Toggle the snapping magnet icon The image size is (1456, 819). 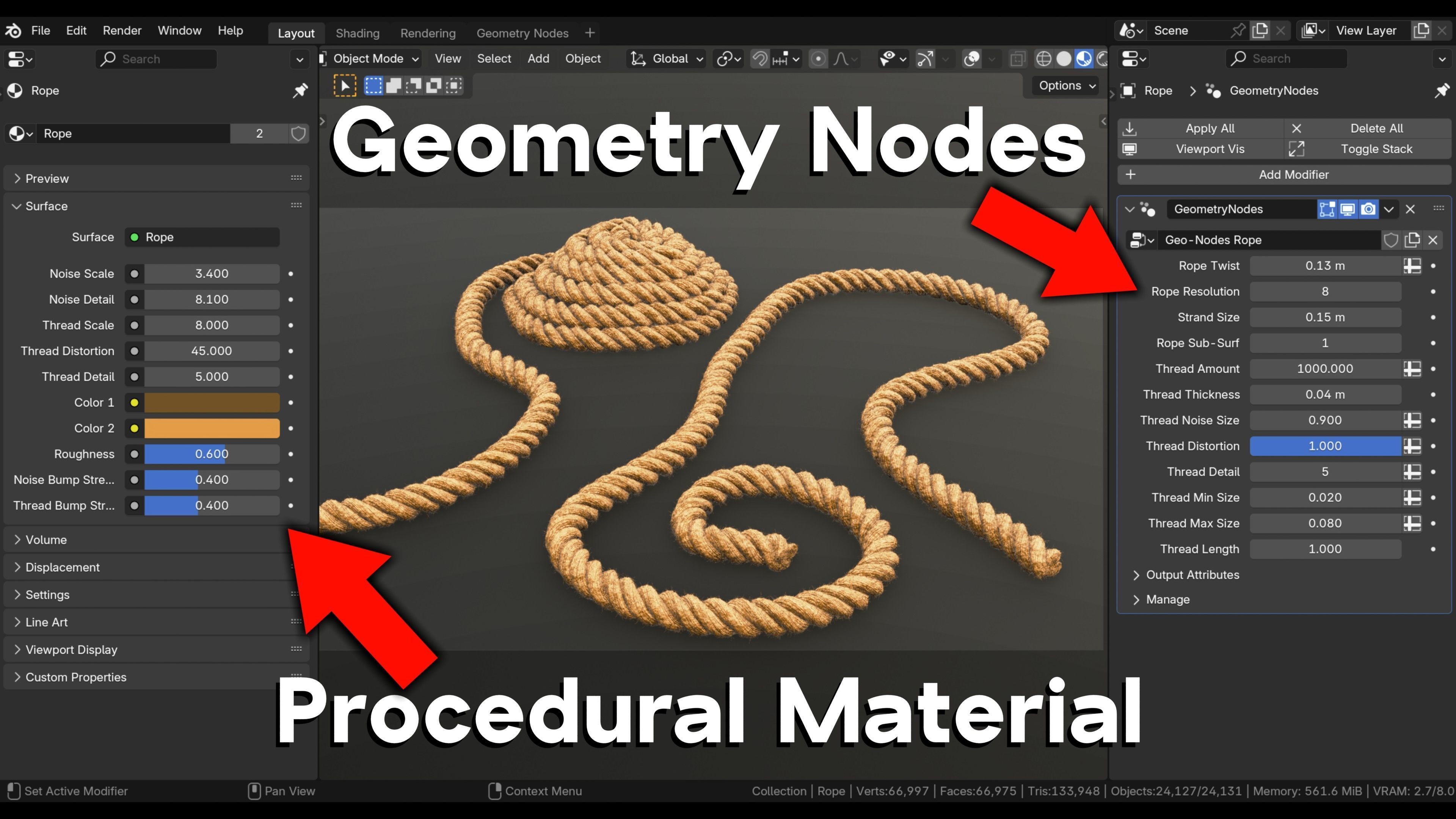[x=759, y=59]
